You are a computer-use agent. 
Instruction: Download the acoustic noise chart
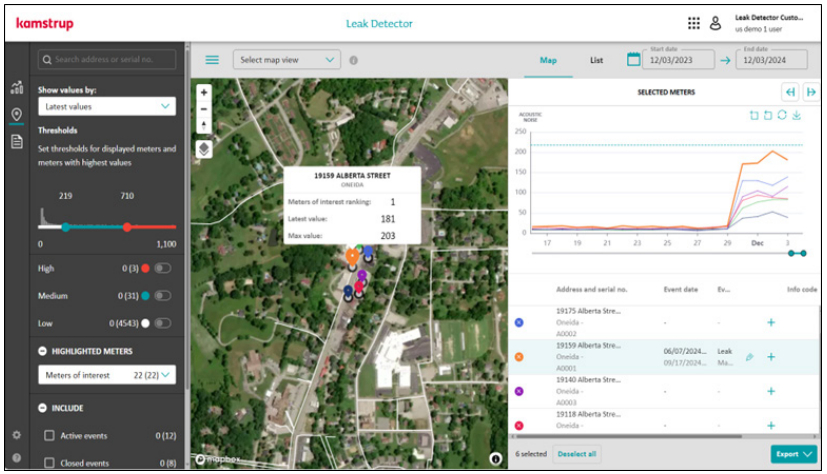[x=796, y=115]
